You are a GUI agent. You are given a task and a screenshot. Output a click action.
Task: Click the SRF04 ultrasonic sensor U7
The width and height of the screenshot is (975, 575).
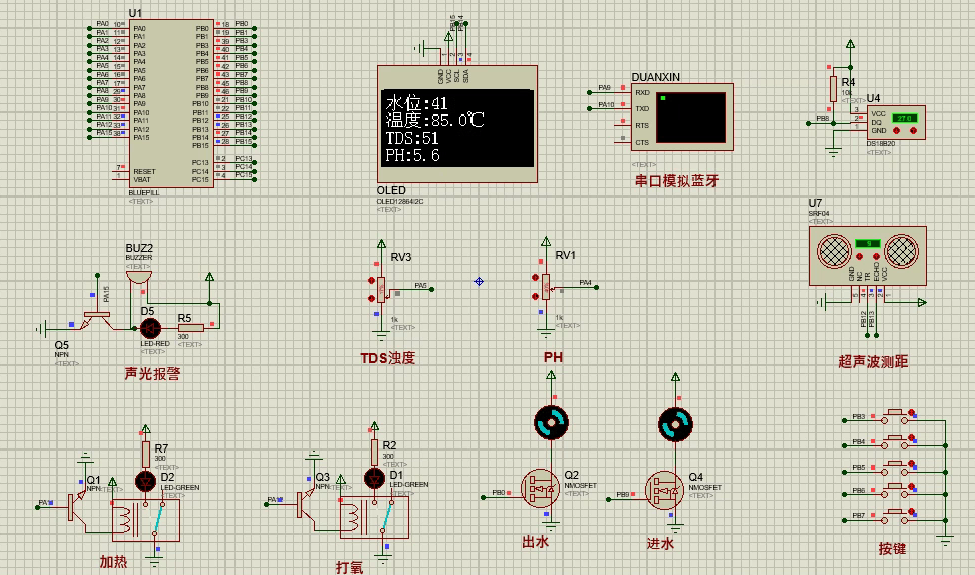[867, 253]
